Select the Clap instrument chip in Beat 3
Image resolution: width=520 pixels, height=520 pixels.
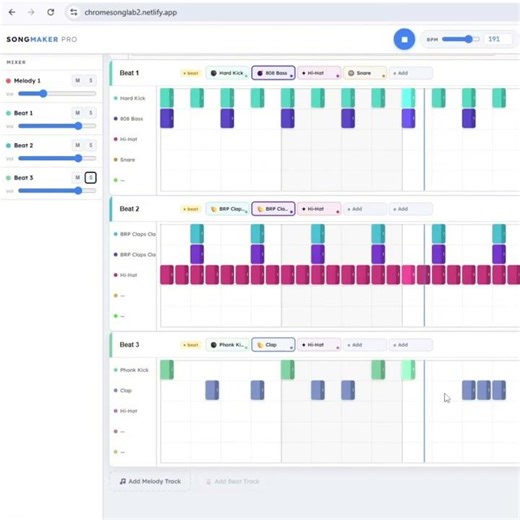point(273,345)
